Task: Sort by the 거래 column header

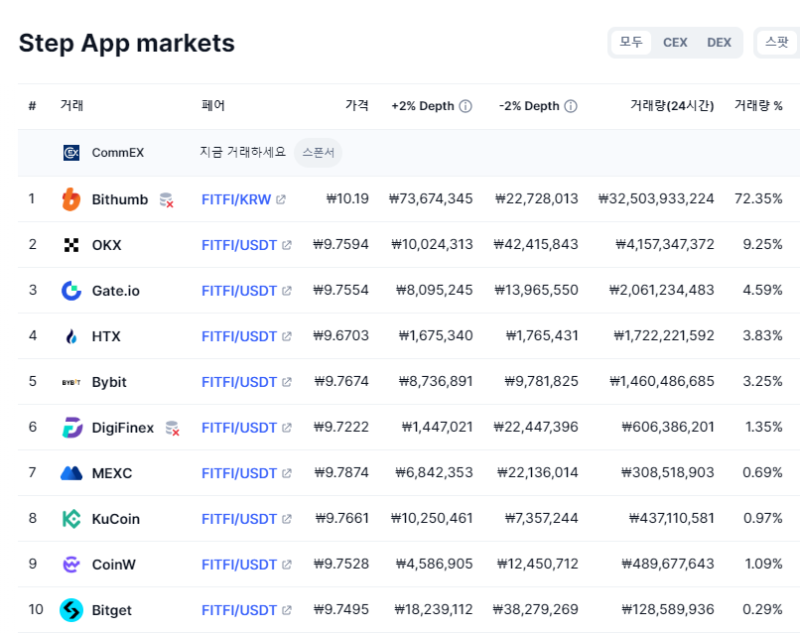Action: [x=71, y=106]
